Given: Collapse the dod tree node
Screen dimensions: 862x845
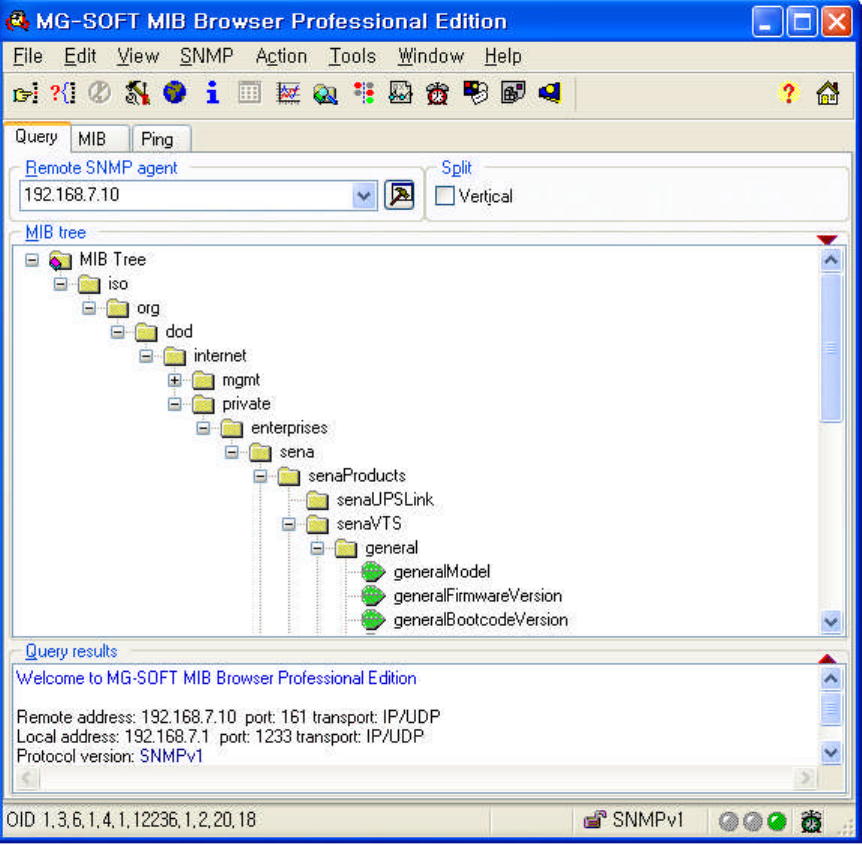Looking at the screenshot, I should (x=118, y=332).
